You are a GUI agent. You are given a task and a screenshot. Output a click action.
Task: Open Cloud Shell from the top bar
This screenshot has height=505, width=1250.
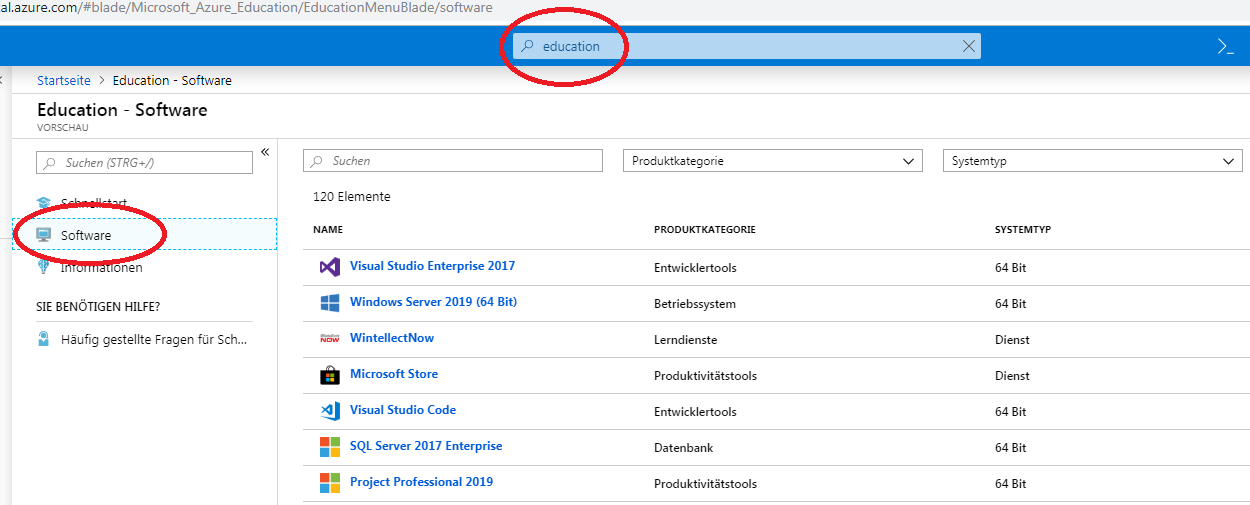[1225, 46]
